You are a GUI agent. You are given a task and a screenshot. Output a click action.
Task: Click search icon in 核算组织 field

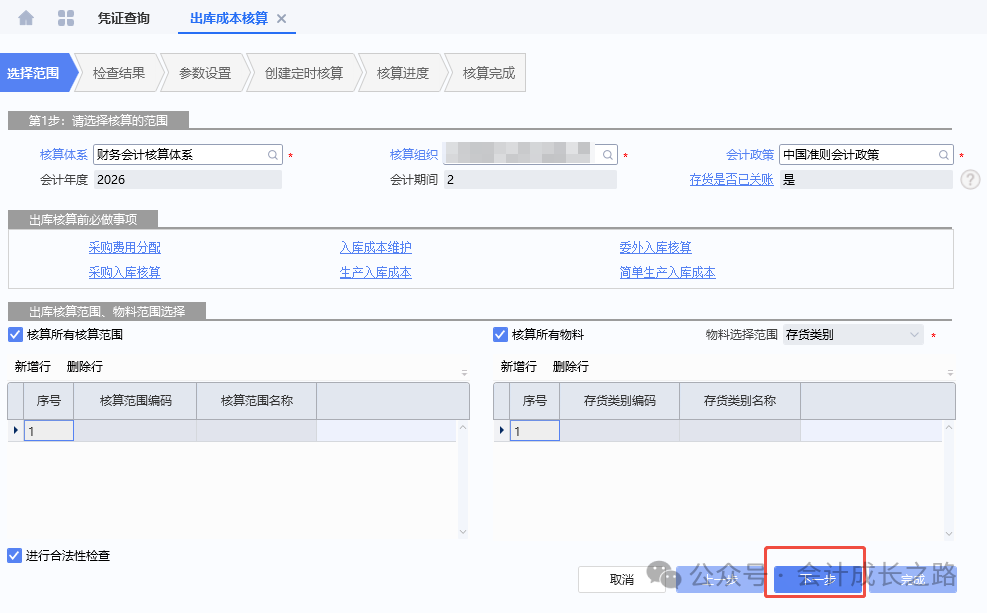coord(607,155)
